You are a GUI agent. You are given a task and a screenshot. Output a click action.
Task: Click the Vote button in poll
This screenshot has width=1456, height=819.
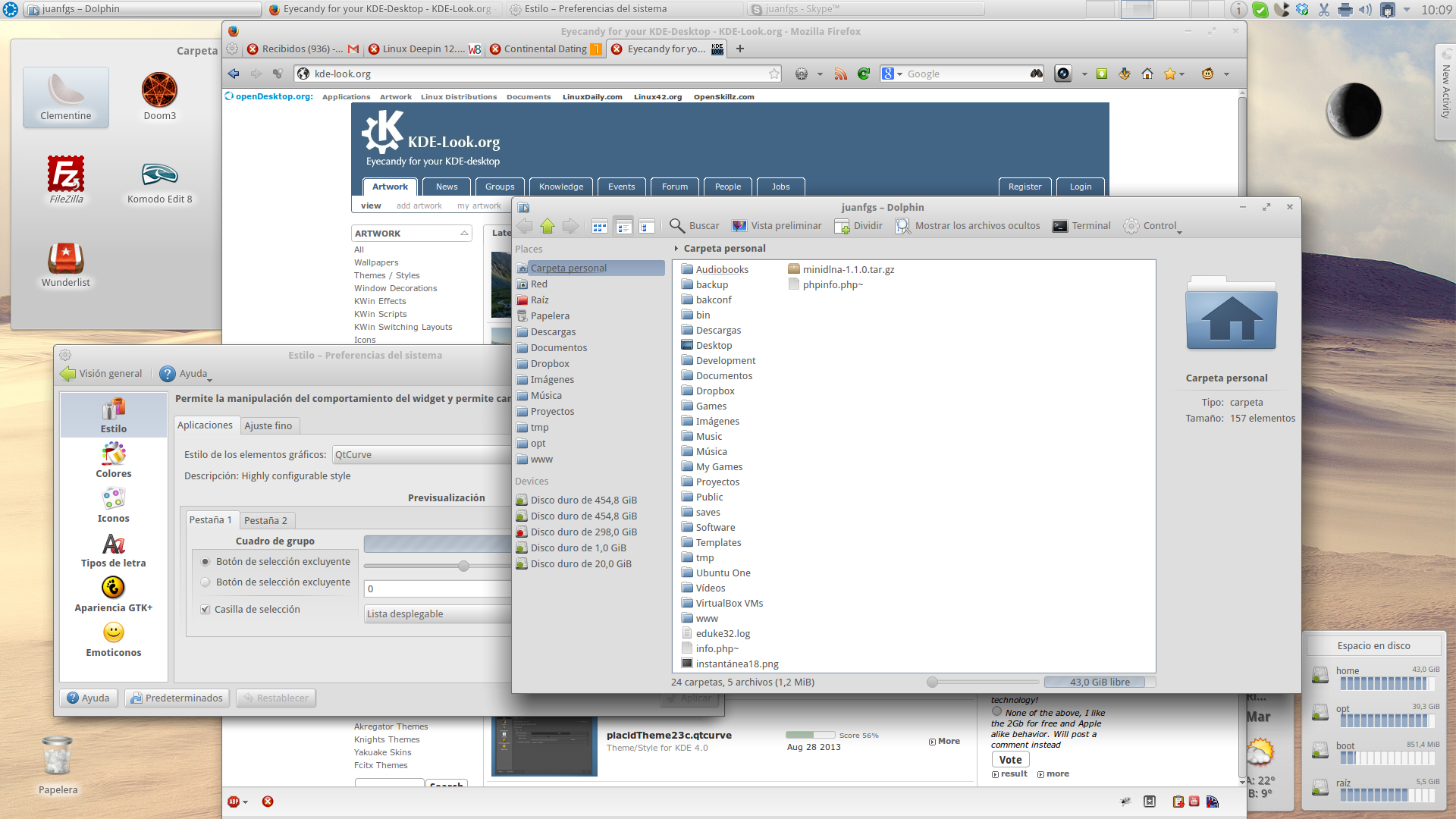[1010, 760]
